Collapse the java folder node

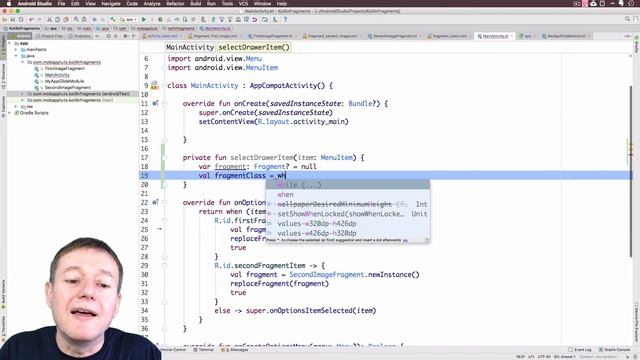16,56
